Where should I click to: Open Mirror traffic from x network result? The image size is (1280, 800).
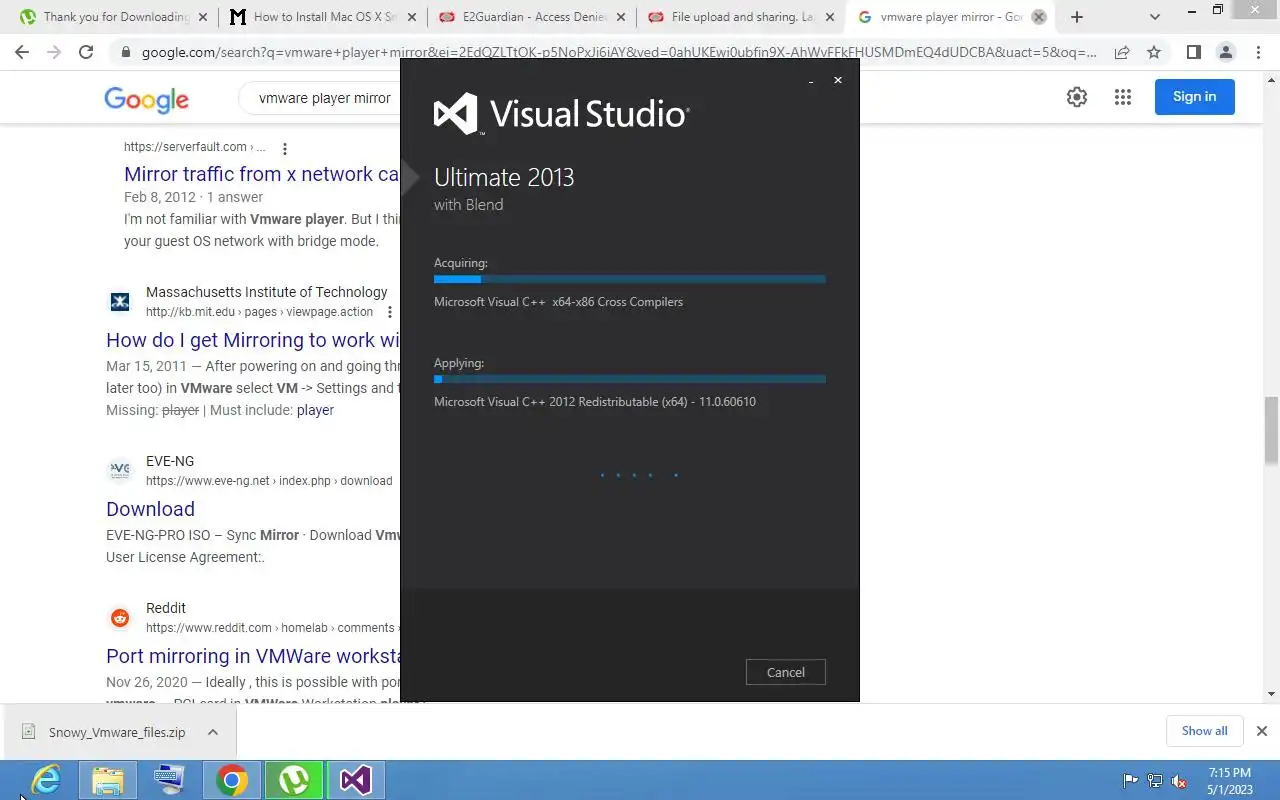click(x=262, y=174)
